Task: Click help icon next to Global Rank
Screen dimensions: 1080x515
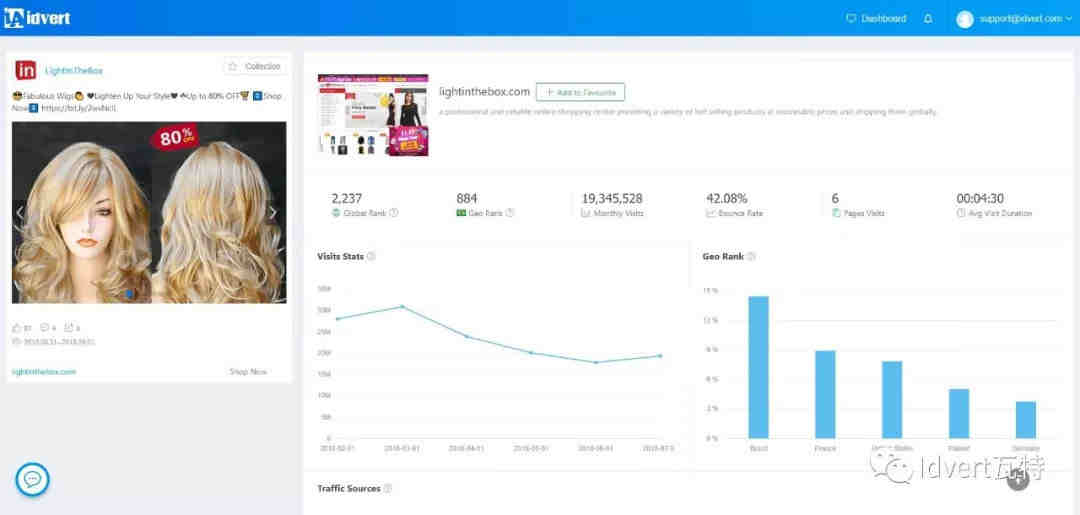Action: click(394, 213)
